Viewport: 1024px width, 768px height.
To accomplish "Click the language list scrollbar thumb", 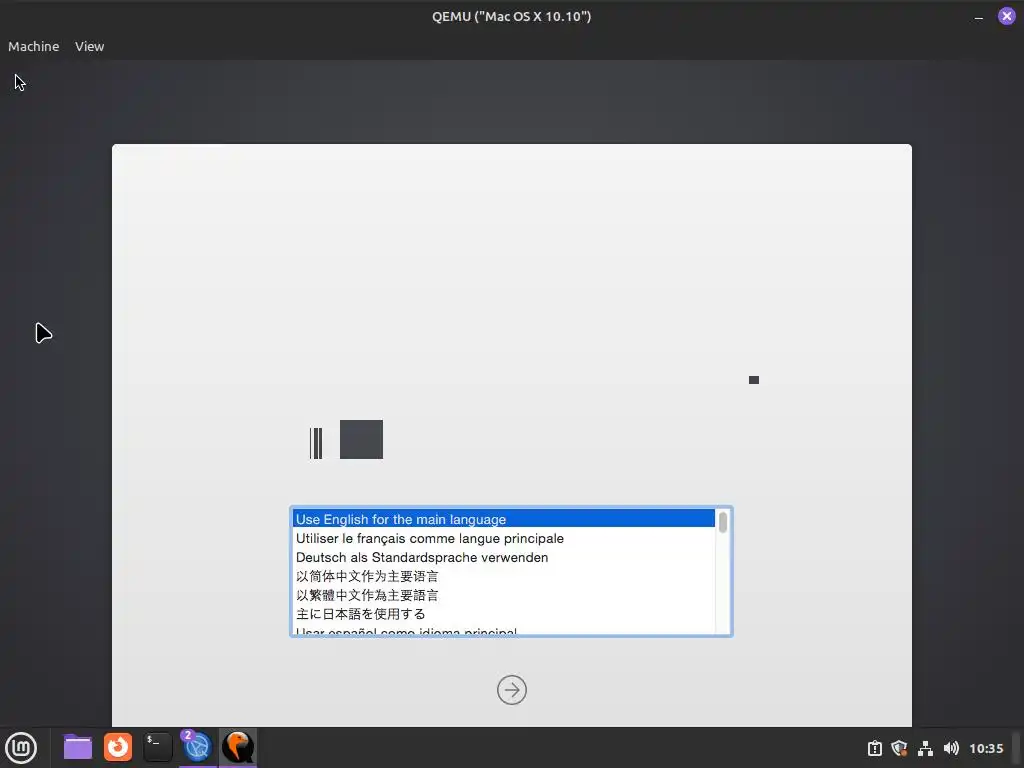I will 723,522.
